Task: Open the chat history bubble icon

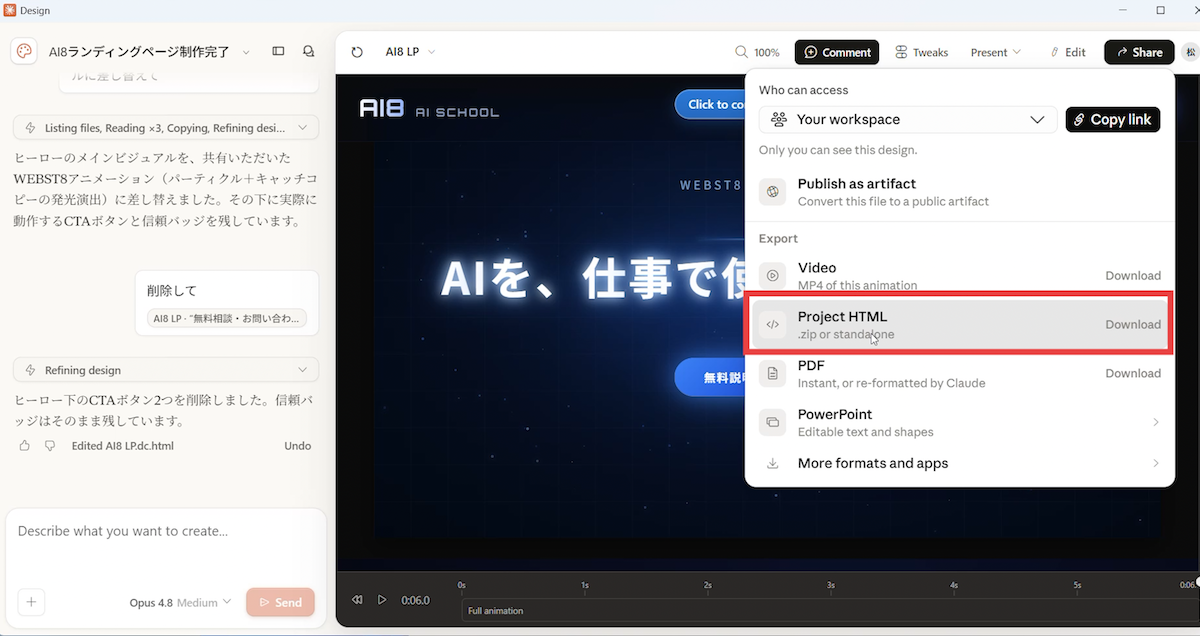Action: (308, 51)
